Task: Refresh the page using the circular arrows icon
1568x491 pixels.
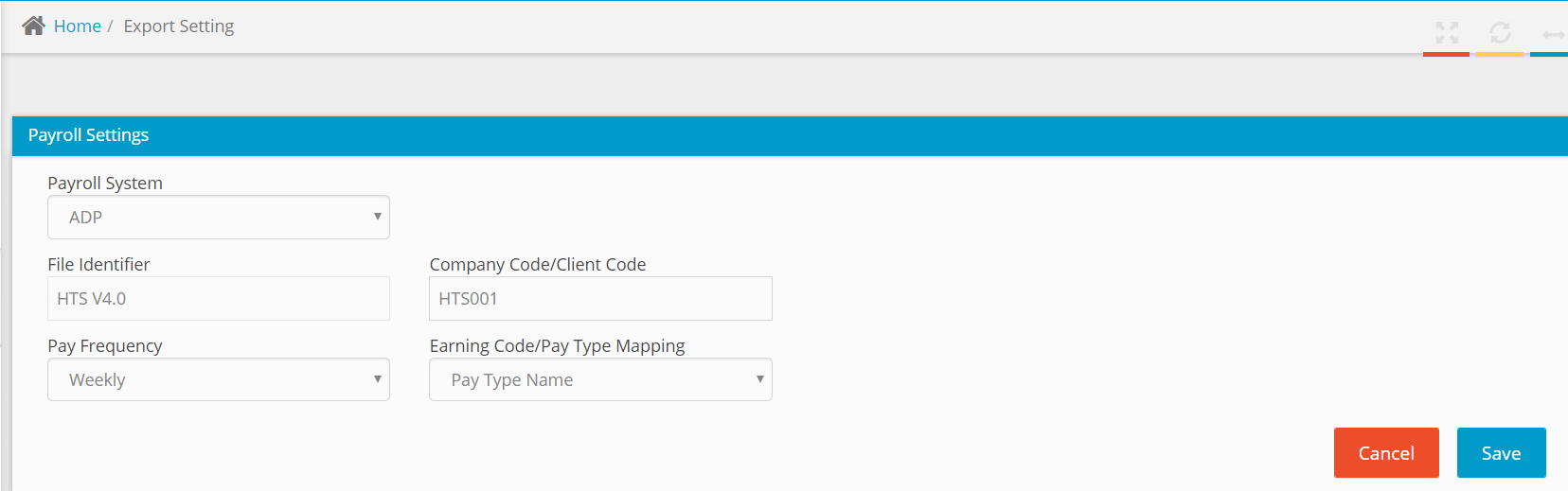Action: tap(1500, 33)
